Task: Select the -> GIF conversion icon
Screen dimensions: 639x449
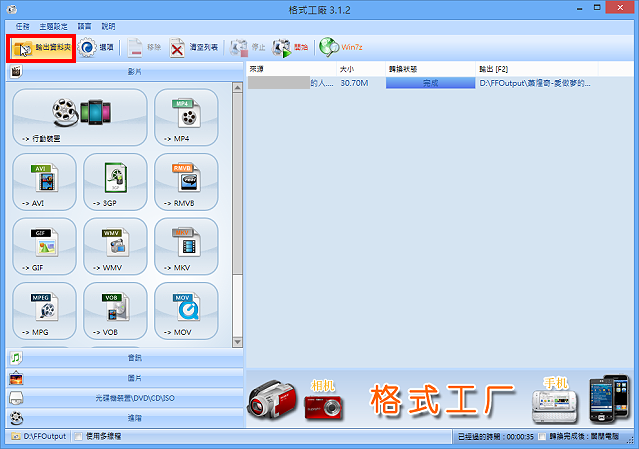Action: [44, 246]
